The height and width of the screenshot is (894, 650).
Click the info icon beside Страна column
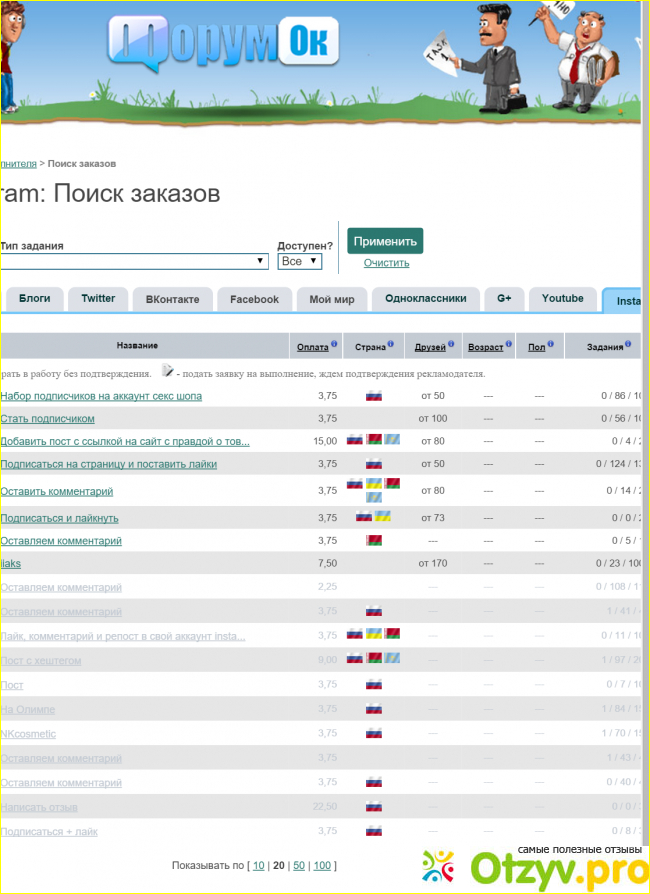pyautogui.click(x=392, y=344)
